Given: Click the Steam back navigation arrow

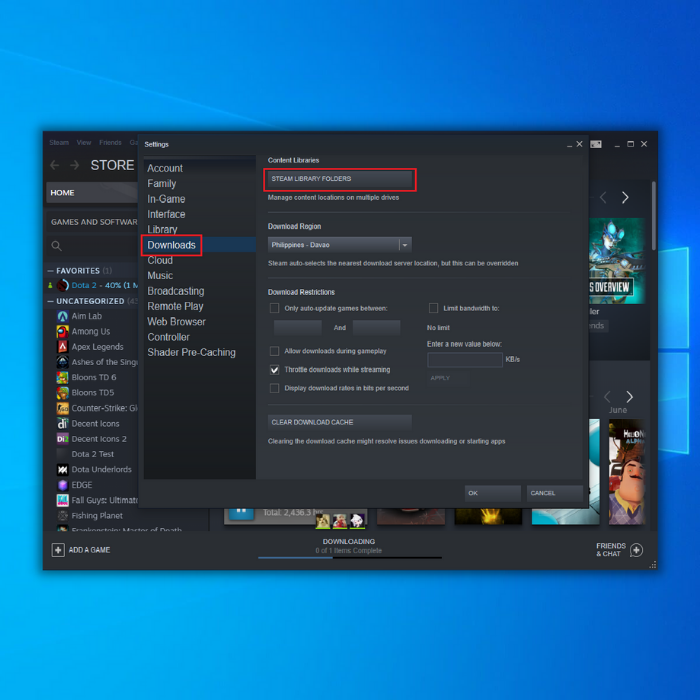Looking at the screenshot, I should (x=54, y=166).
